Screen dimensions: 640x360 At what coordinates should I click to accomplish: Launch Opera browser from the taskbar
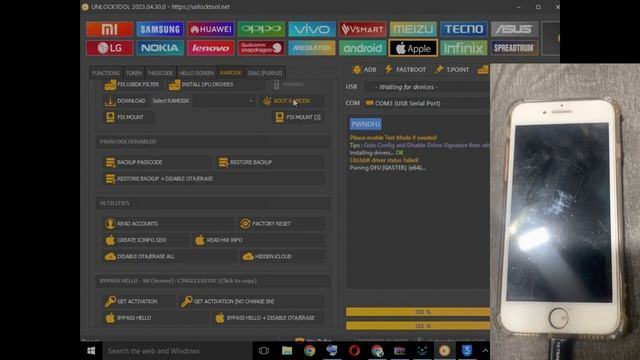[354, 351]
